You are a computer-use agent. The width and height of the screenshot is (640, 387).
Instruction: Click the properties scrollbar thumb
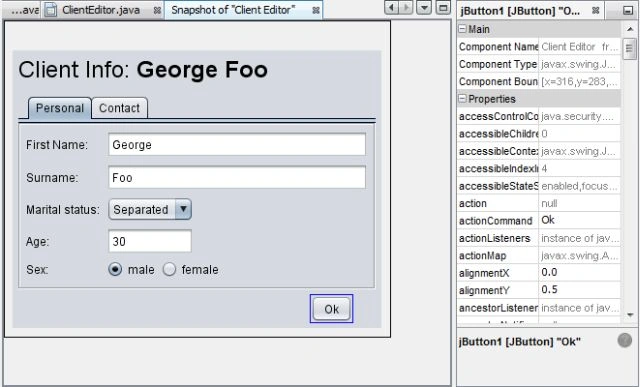(x=629, y=49)
